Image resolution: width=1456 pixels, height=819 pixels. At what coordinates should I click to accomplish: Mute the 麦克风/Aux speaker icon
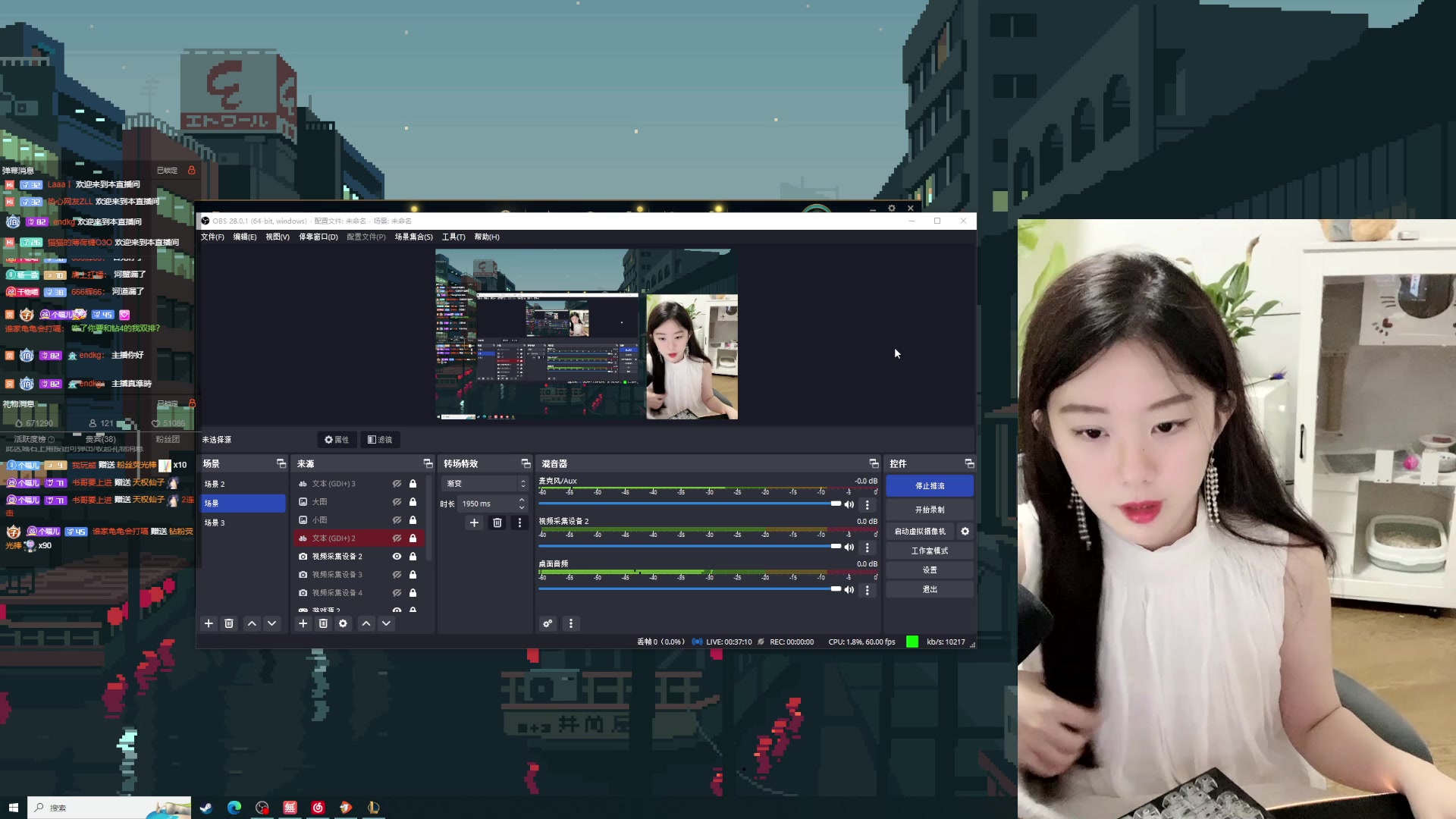849,504
